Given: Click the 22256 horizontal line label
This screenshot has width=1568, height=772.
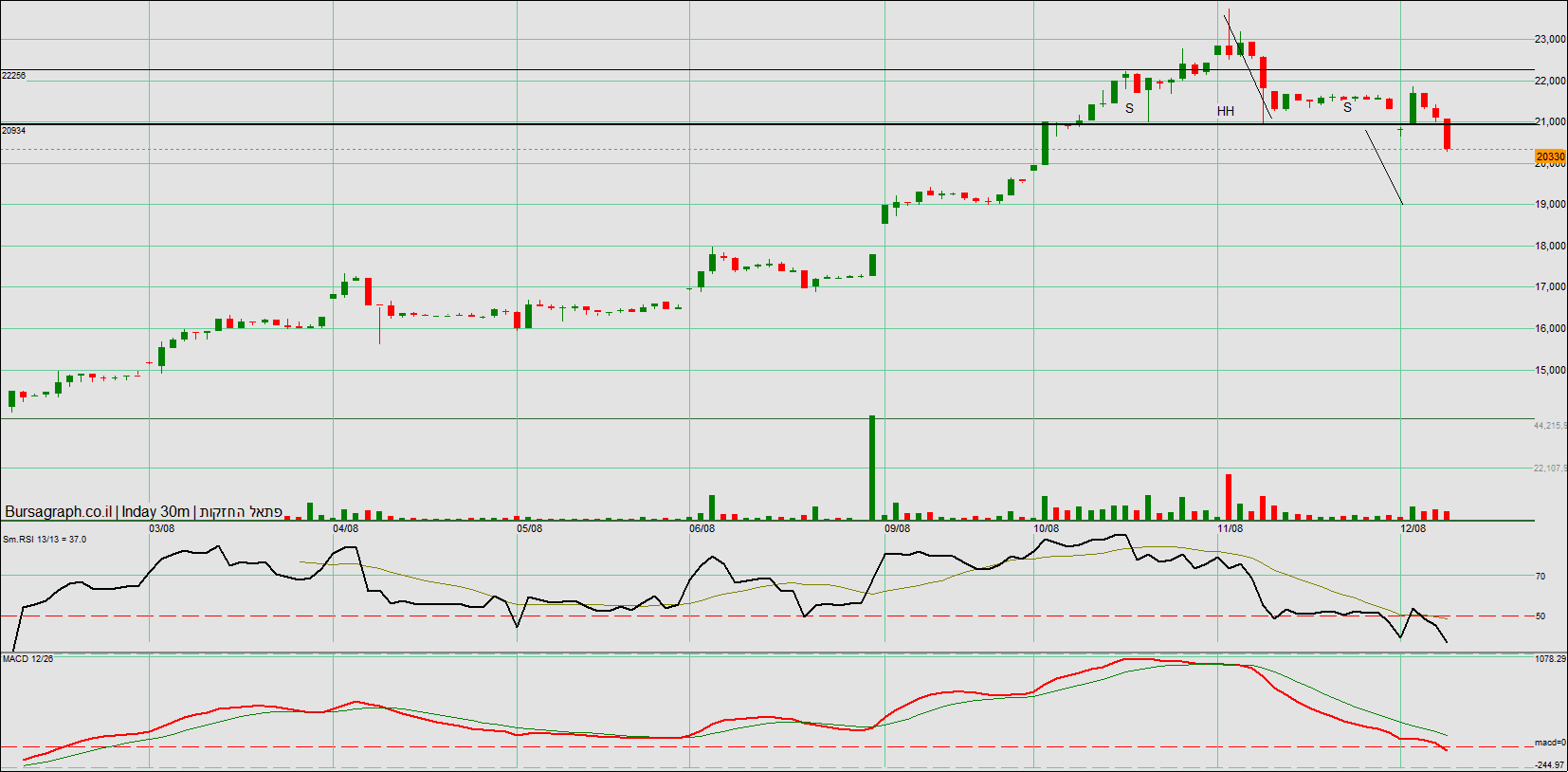Looking at the screenshot, I should coord(14,76).
